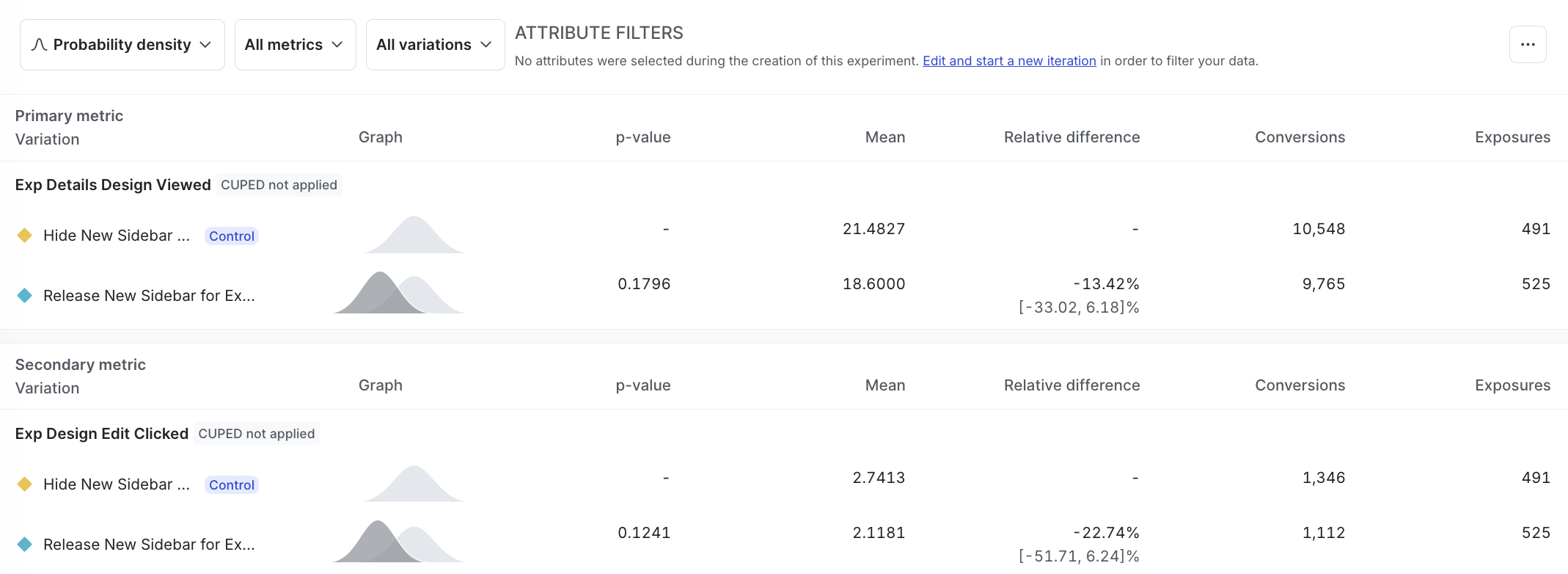Open the Probability density chart type dropdown
Screen dimensions: 1568x574
click(122, 44)
